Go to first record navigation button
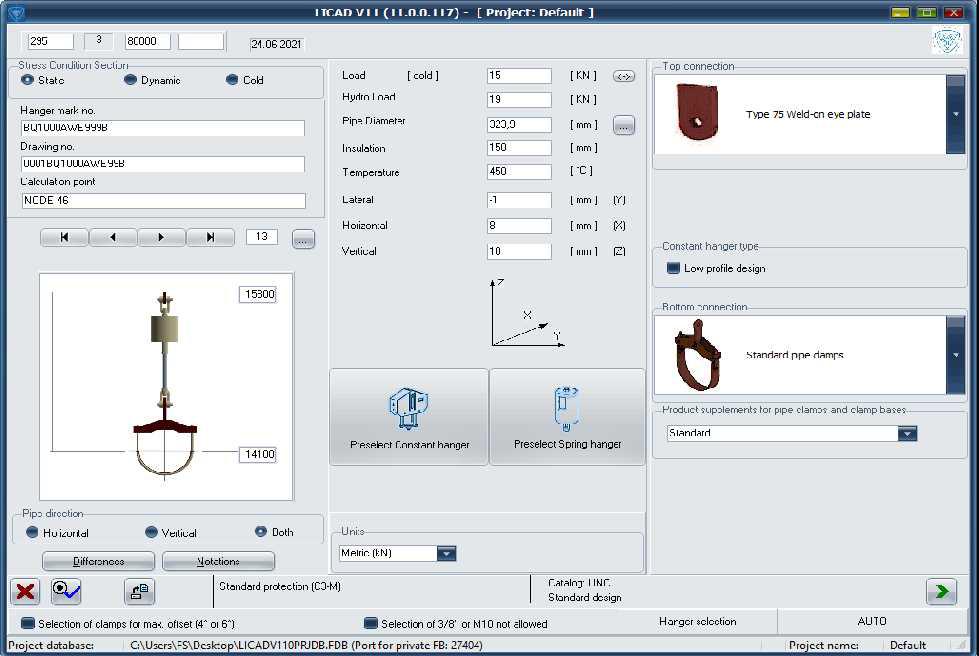The image size is (979, 656). [x=64, y=237]
